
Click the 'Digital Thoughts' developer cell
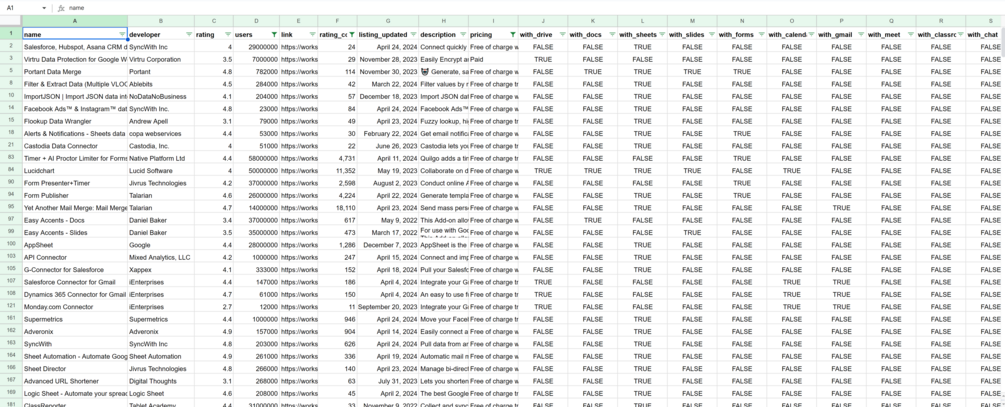pos(161,381)
